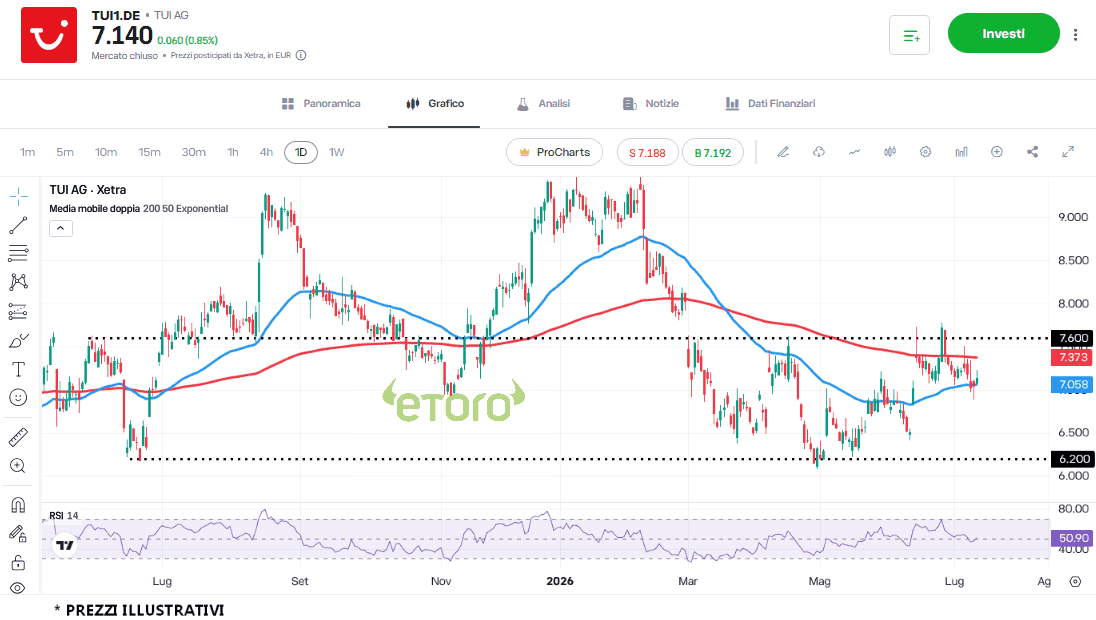Click the 7.600 price level marker
Screen dimensions: 1096x620
point(1073,338)
